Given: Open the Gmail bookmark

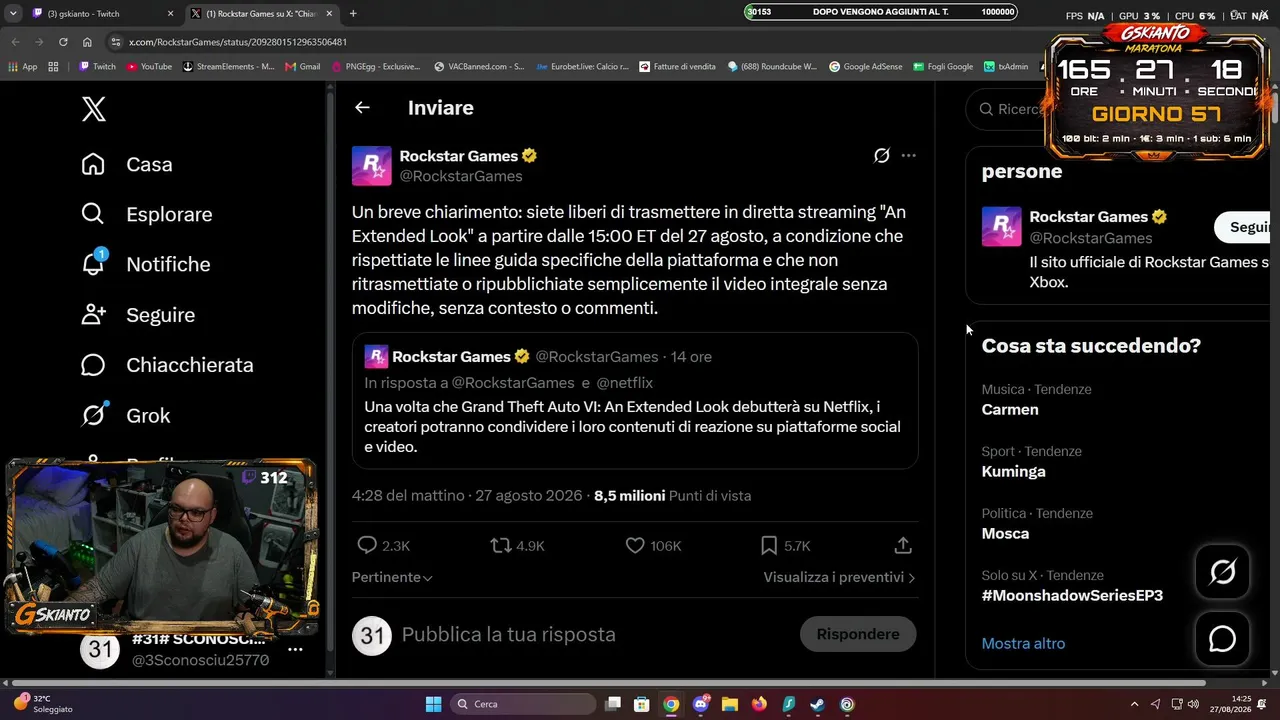Looking at the screenshot, I should click(303, 67).
